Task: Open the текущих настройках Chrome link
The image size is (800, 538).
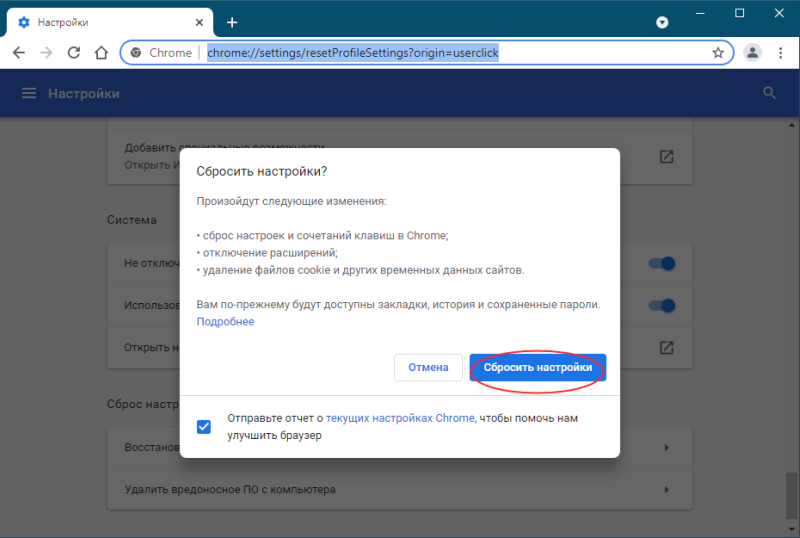Action: point(400,418)
